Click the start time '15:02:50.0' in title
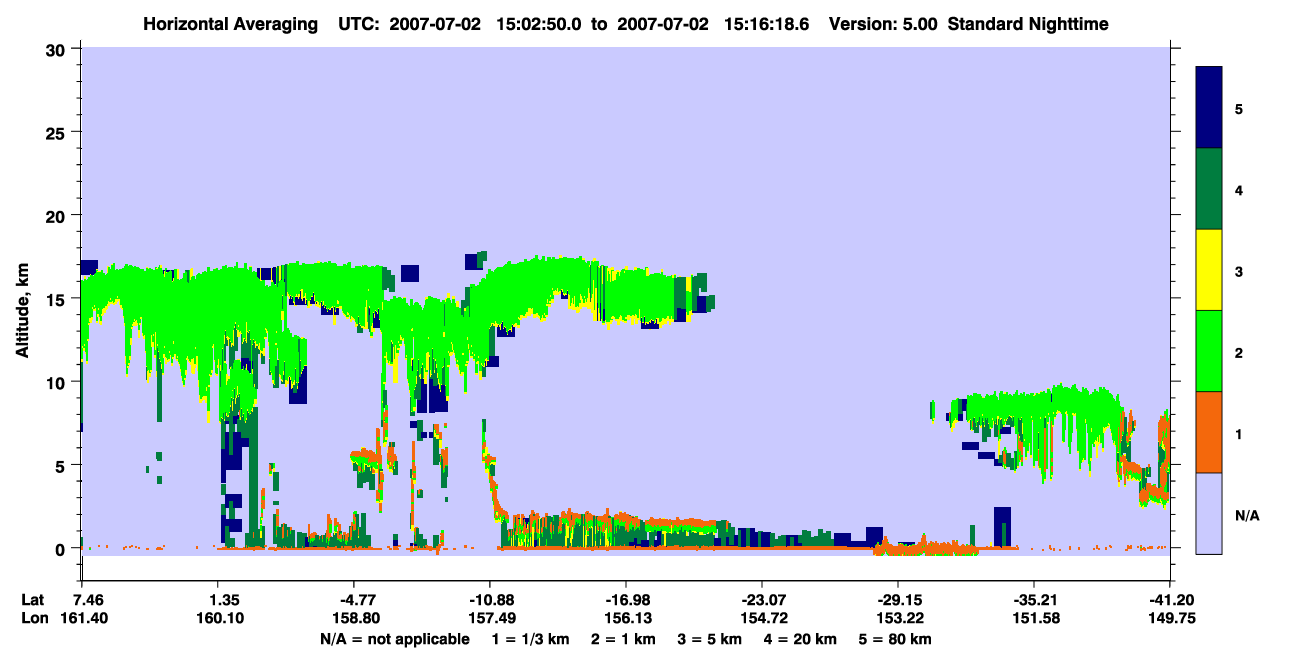The width and height of the screenshot is (1300, 667). pyautogui.click(x=538, y=24)
